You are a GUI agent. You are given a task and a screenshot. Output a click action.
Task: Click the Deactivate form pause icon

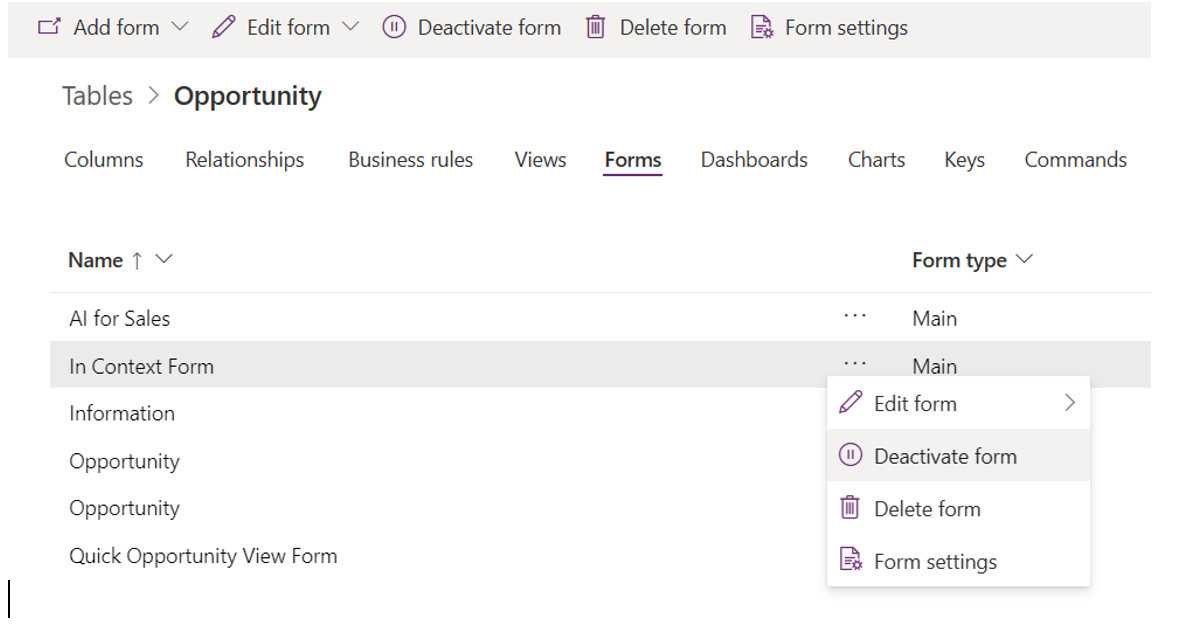[x=394, y=27]
